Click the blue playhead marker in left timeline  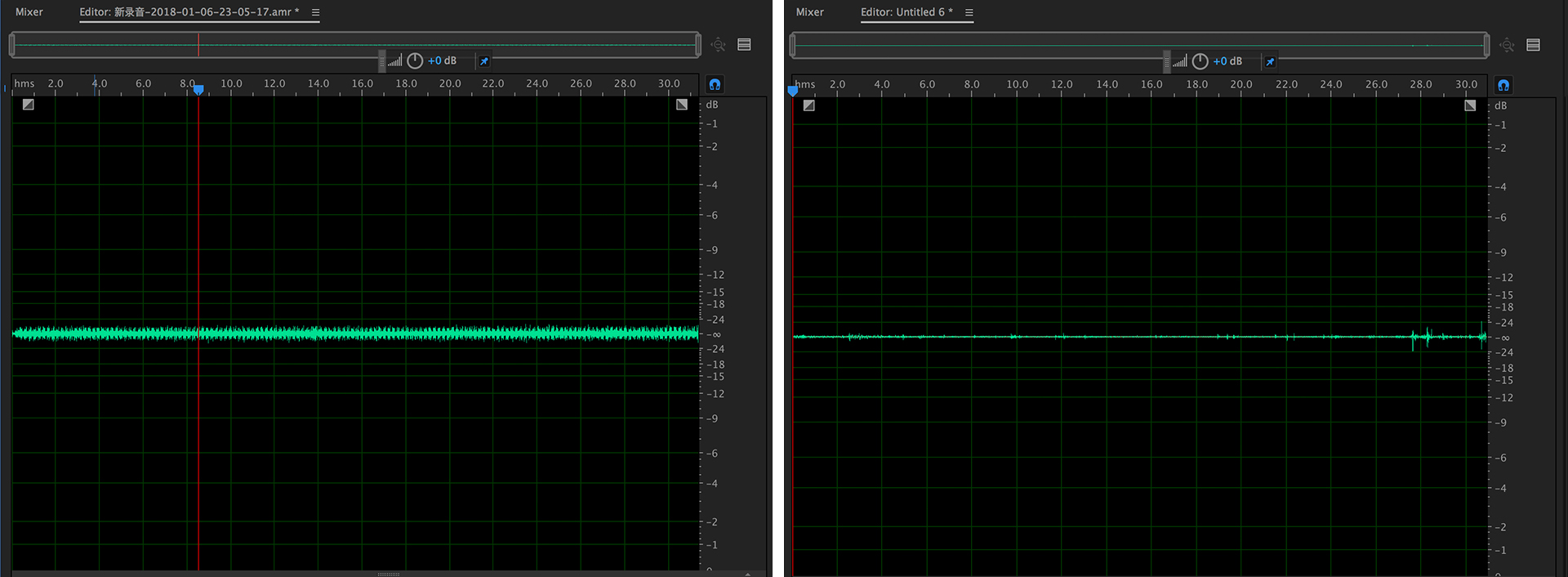click(x=198, y=90)
